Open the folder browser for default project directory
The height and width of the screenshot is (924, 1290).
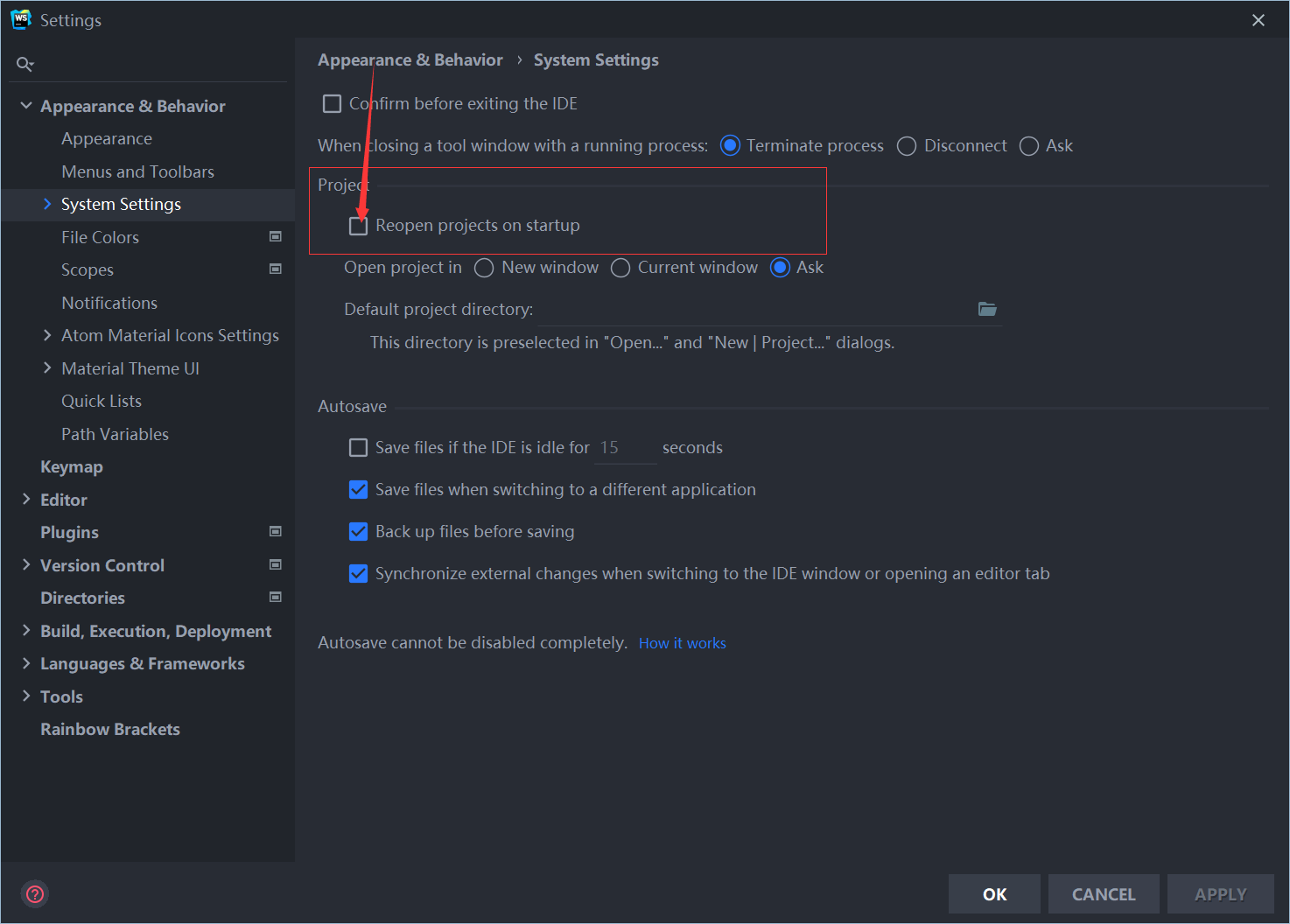pyautogui.click(x=987, y=309)
